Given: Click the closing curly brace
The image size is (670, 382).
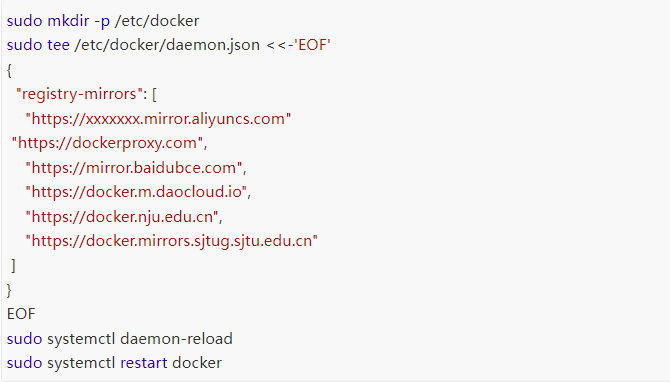Looking at the screenshot, I should pos(9,291).
